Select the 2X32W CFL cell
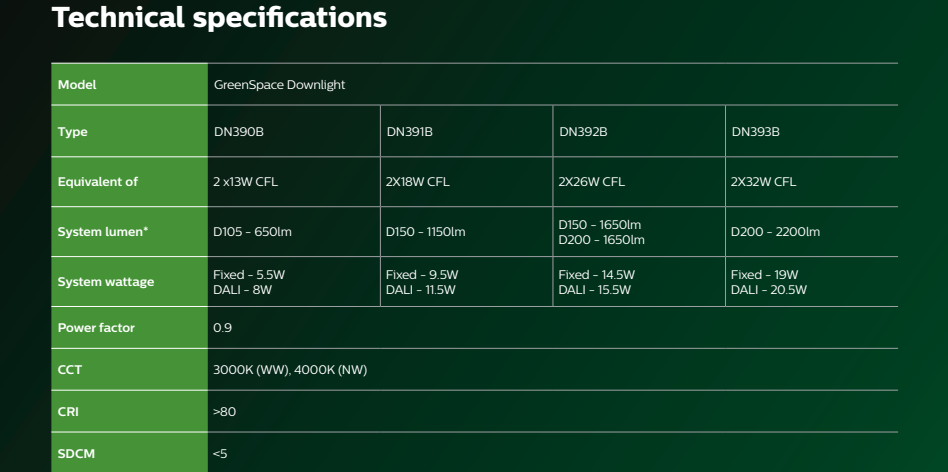Viewport: 948px width, 472px height. (764, 182)
